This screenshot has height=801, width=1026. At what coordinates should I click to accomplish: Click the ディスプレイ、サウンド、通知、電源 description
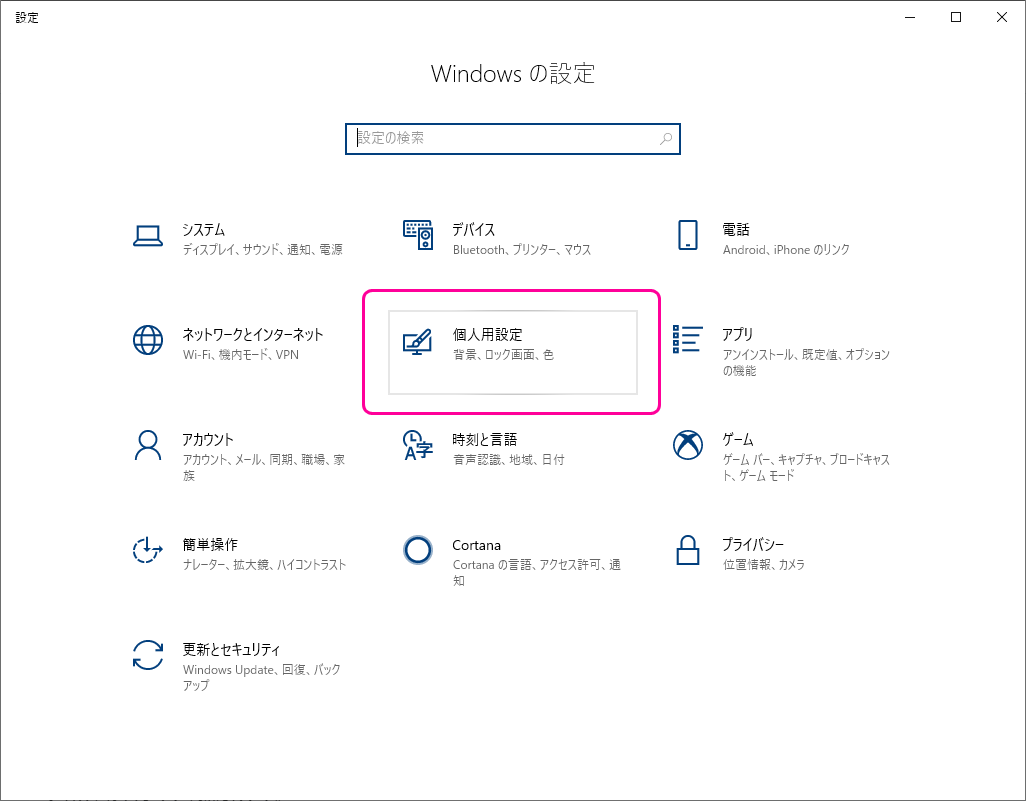point(262,249)
